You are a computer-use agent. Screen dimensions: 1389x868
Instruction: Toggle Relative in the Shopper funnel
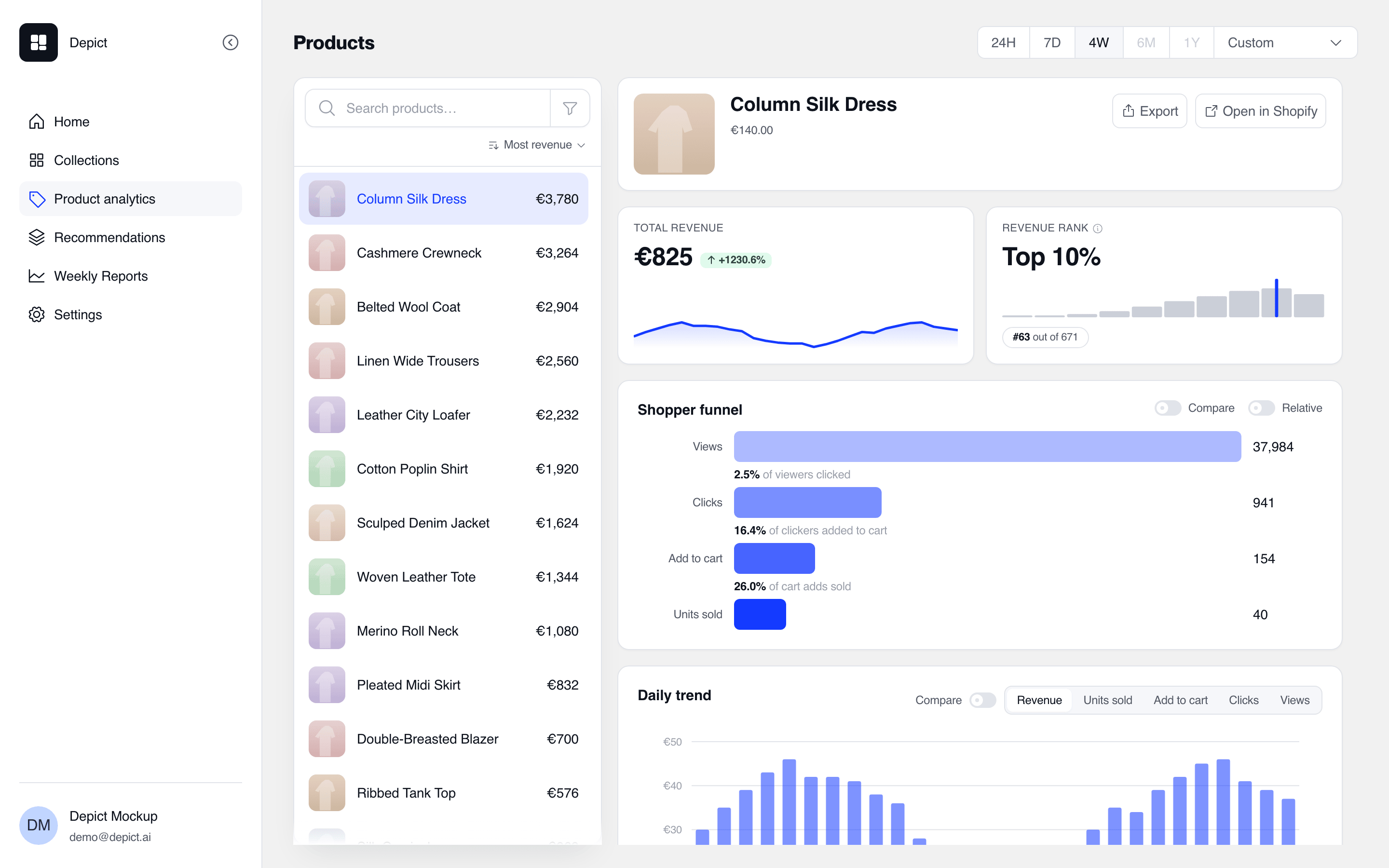point(1261,408)
